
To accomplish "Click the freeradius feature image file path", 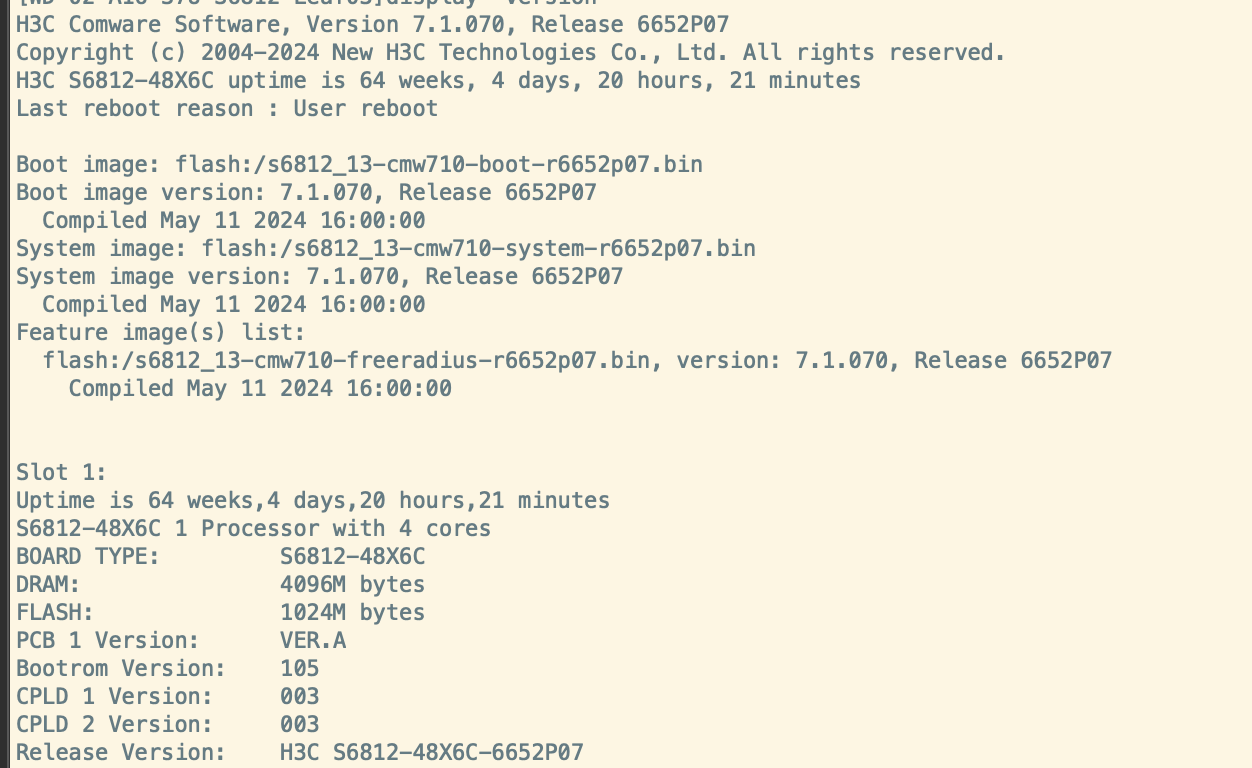I will point(352,360).
